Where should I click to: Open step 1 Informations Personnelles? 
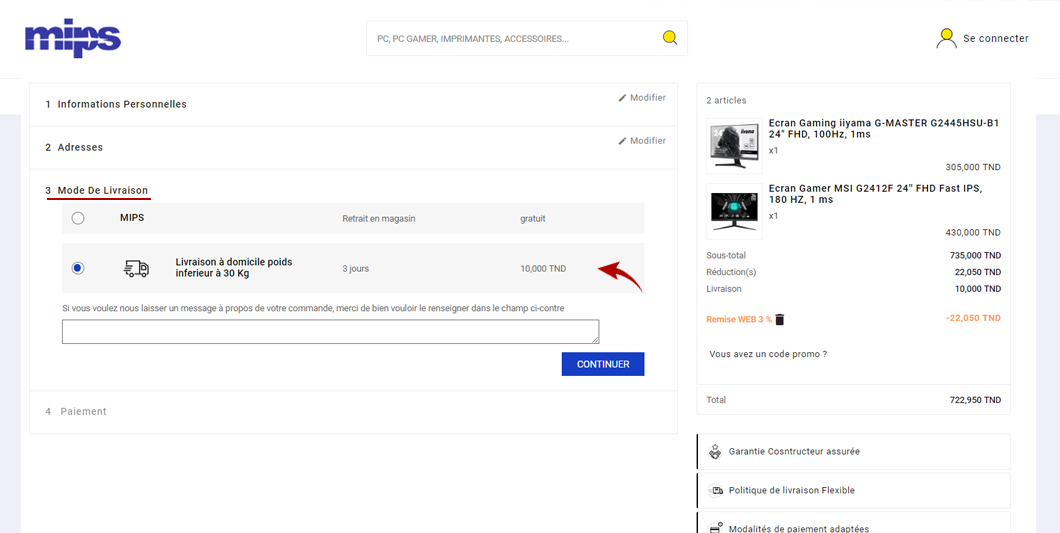tap(116, 104)
